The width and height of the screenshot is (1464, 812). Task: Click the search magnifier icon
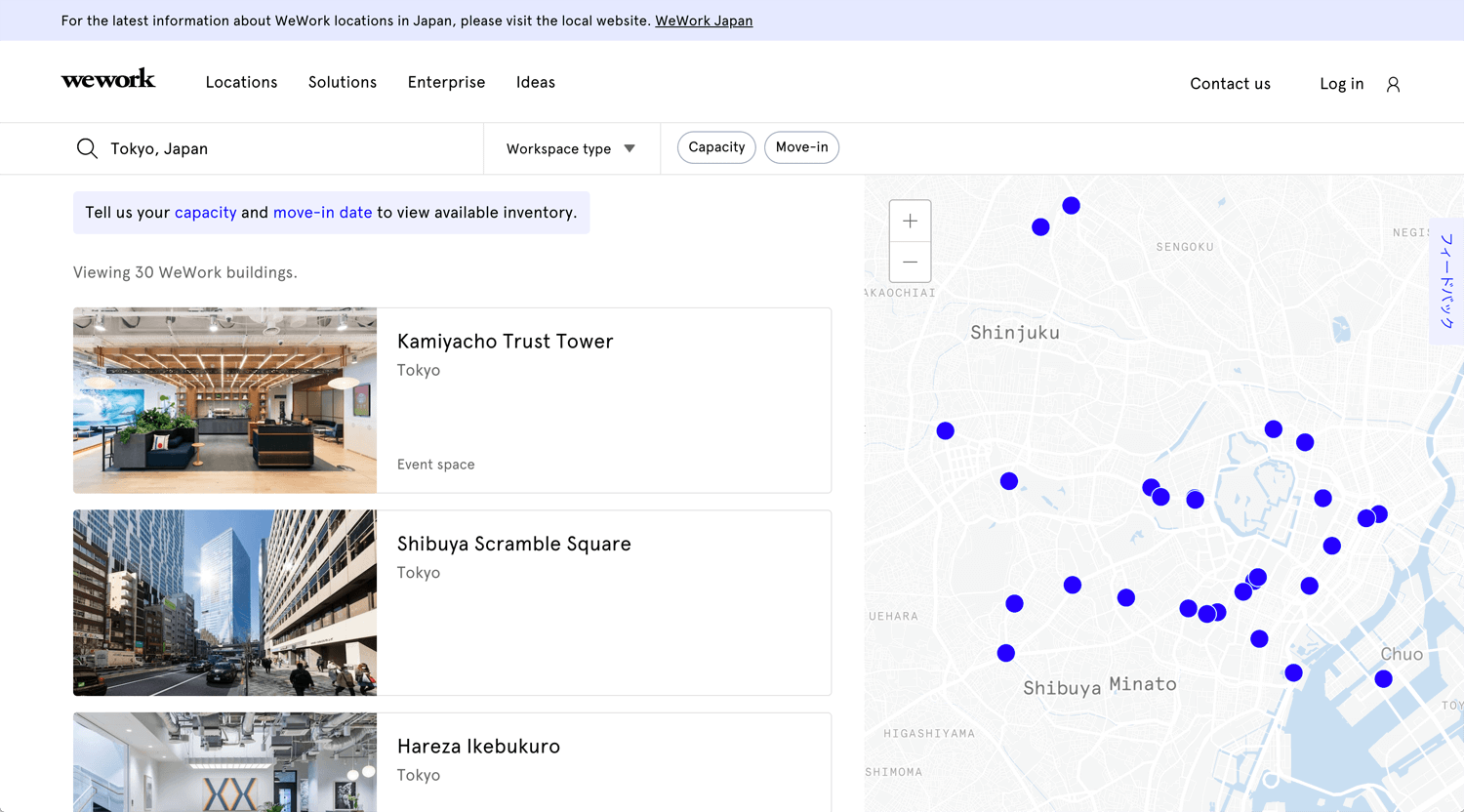pyautogui.click(x=87, y=148)
